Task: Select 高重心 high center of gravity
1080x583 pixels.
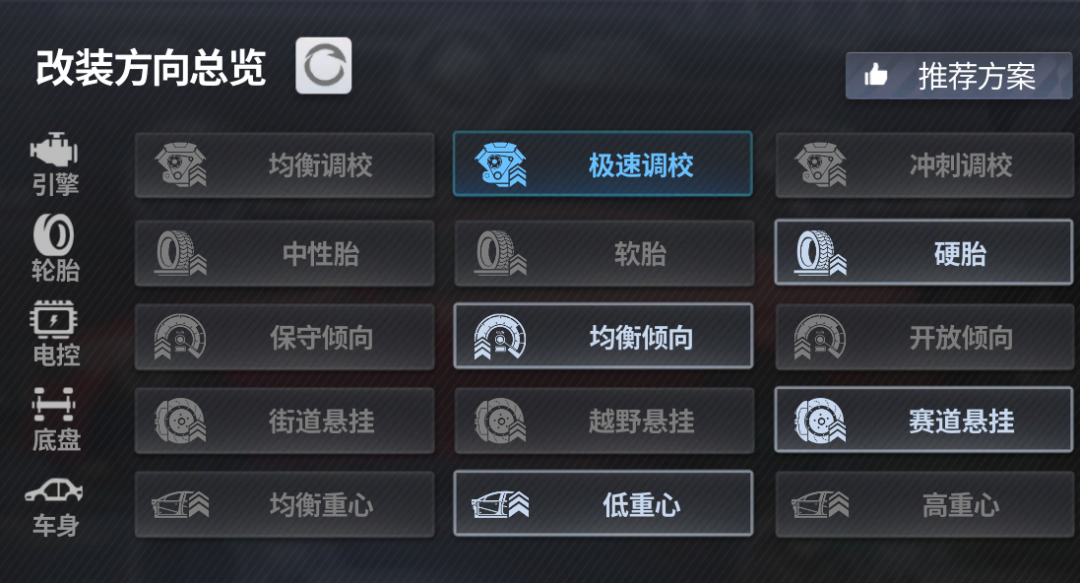Action: (x=924, y=504)
